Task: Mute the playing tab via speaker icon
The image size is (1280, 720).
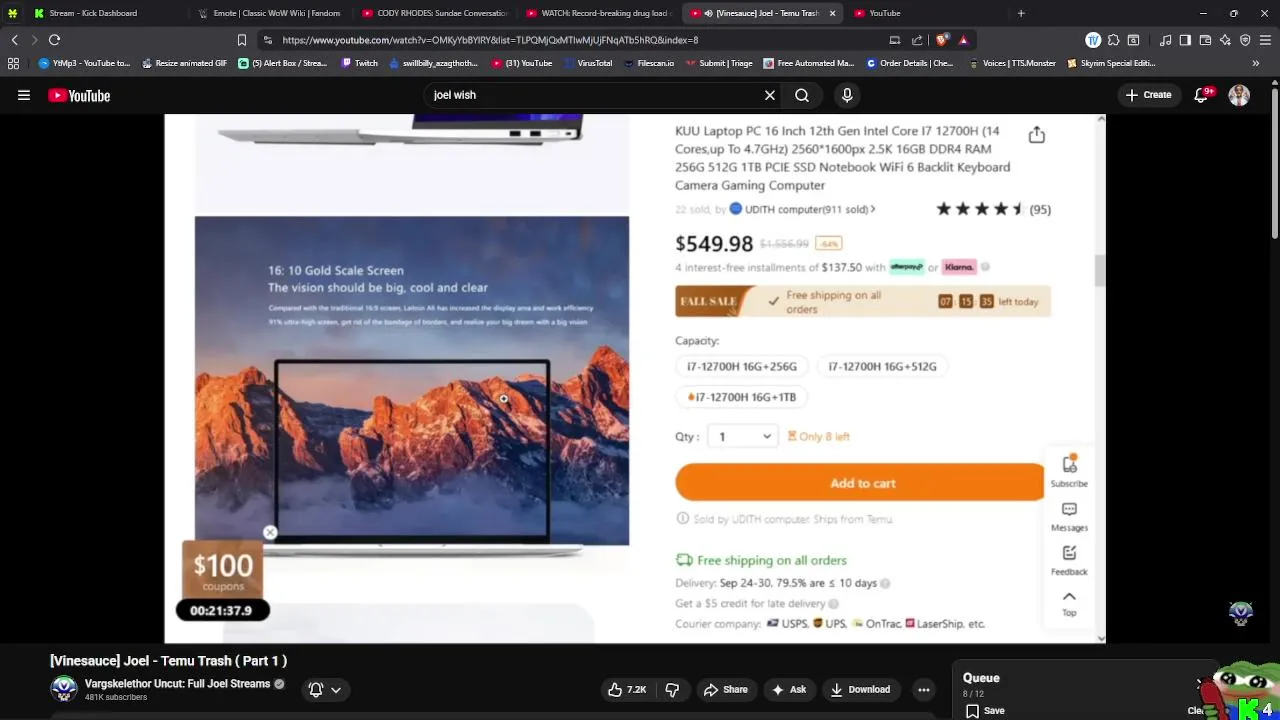Action: (x=708, y=13)
